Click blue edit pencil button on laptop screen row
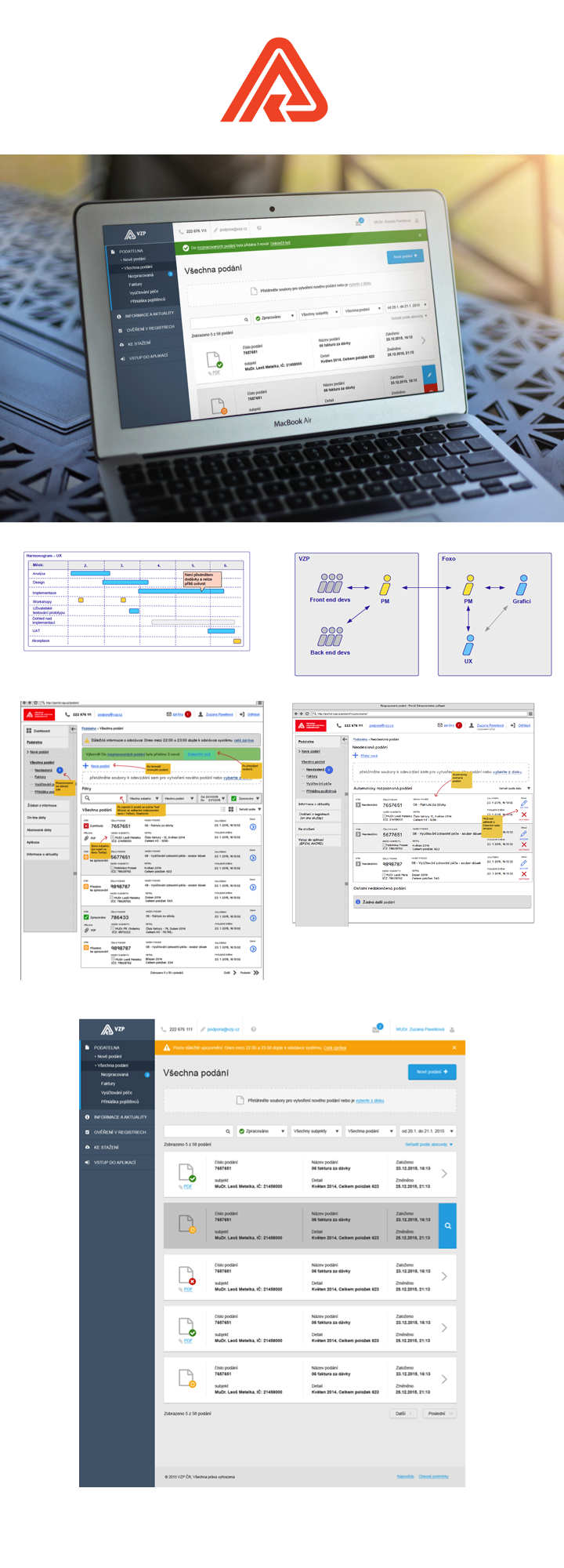The width and height of the screenshot is (564, 1568). tap(428, 376)
